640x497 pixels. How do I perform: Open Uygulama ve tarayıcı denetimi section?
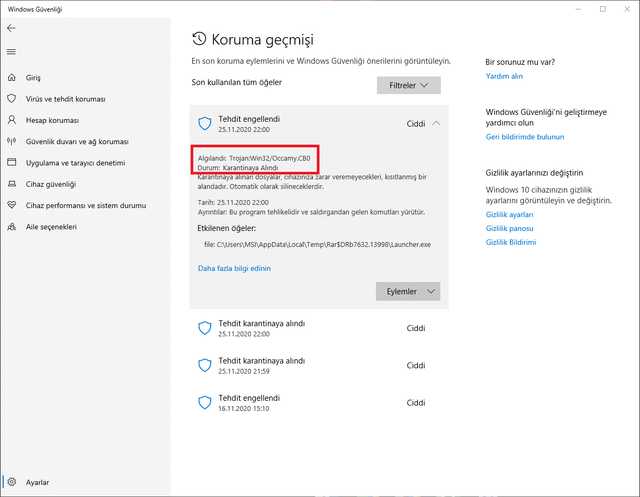pos(76,163)
